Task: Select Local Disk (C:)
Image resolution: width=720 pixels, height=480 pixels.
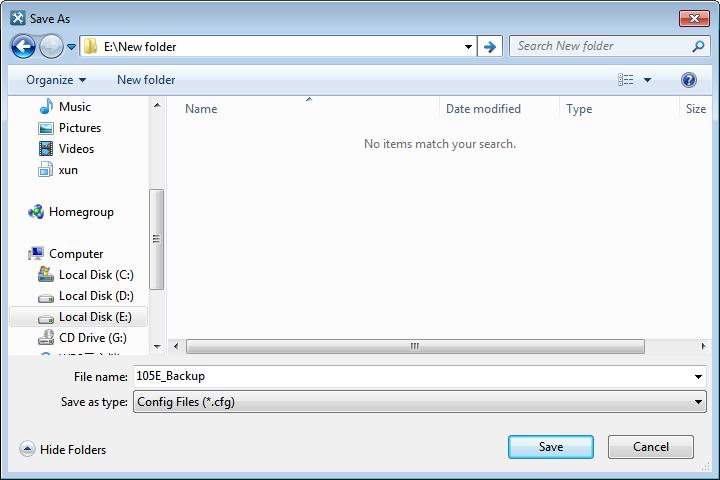Action: tap(96, 275)
